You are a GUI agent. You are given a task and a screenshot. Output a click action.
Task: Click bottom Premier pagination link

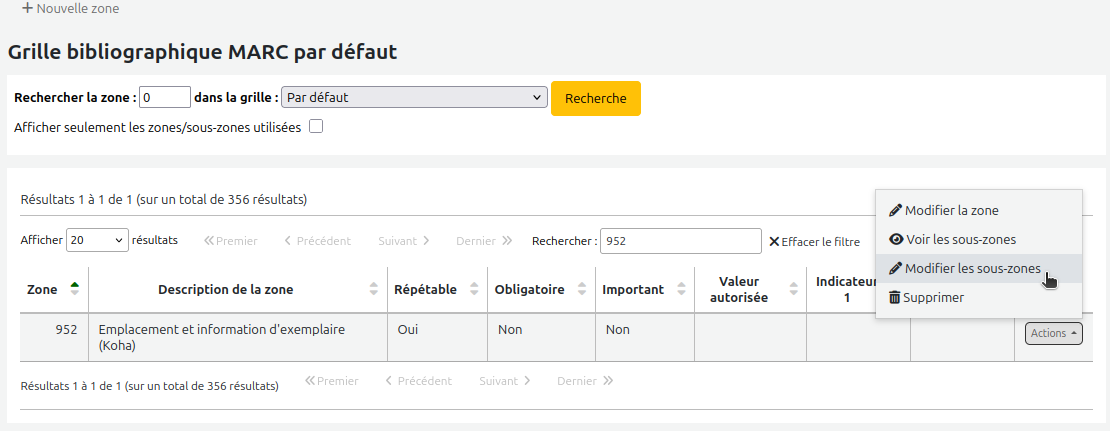tap(332, 381)
